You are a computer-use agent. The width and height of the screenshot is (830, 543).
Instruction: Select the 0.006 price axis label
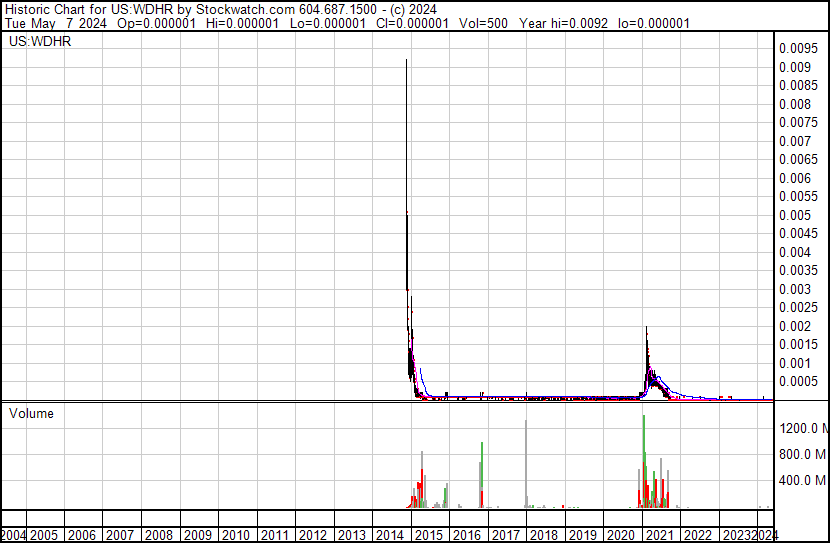[795, 178]
